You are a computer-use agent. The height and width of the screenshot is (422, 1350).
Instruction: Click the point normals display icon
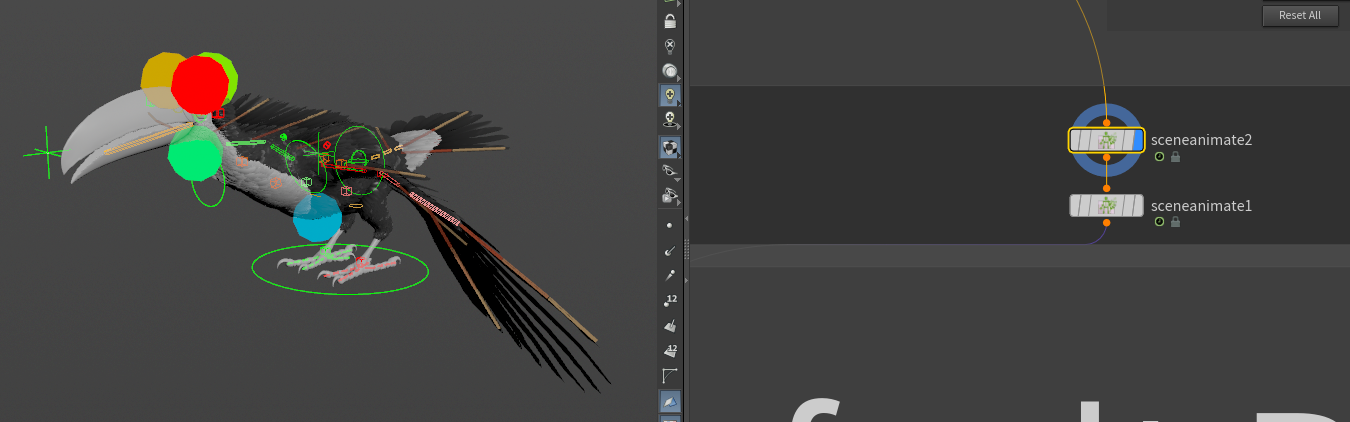[x=670, y=250]
